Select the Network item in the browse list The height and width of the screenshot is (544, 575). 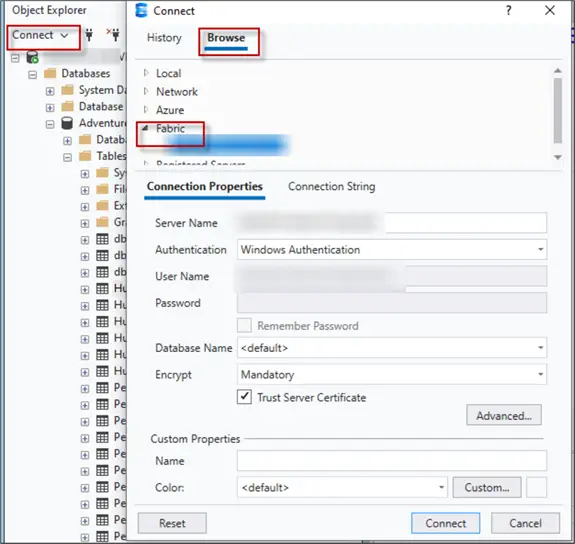177,92
